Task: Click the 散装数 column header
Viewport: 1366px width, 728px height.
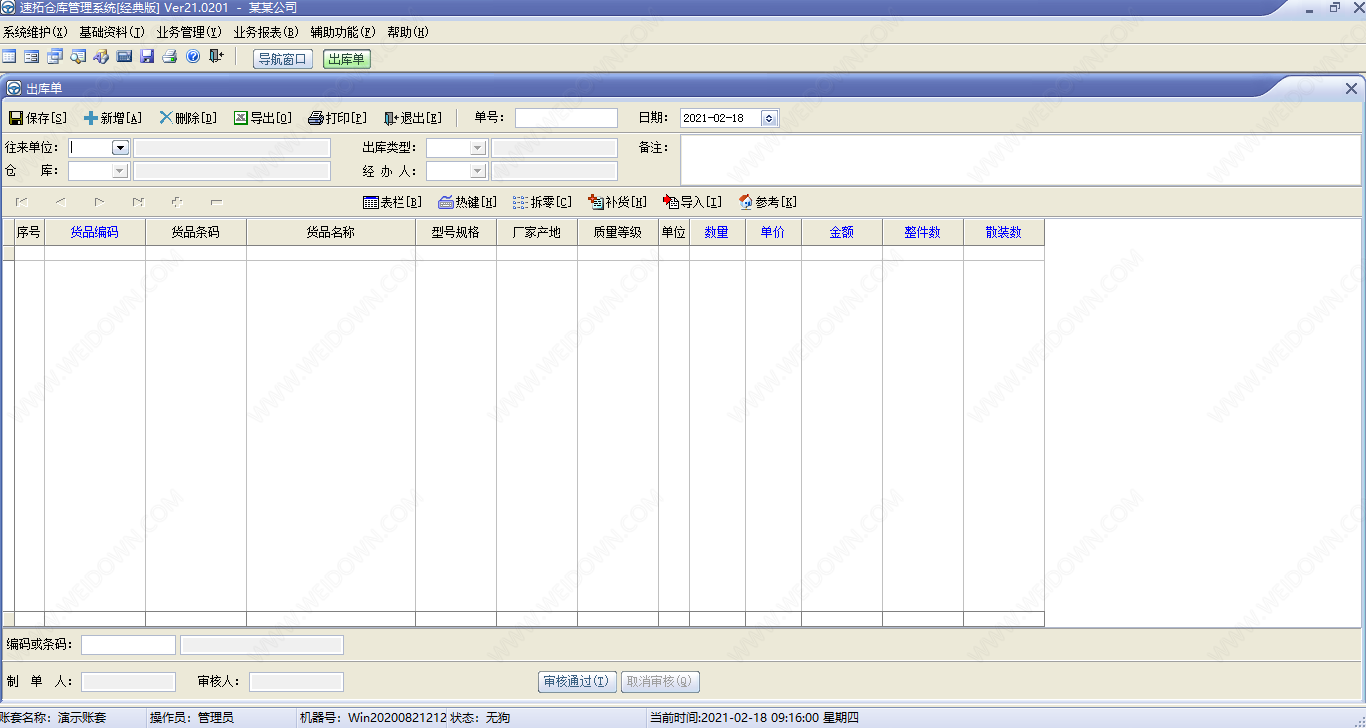Action: pyautogui.click(x=1004, y=232)
